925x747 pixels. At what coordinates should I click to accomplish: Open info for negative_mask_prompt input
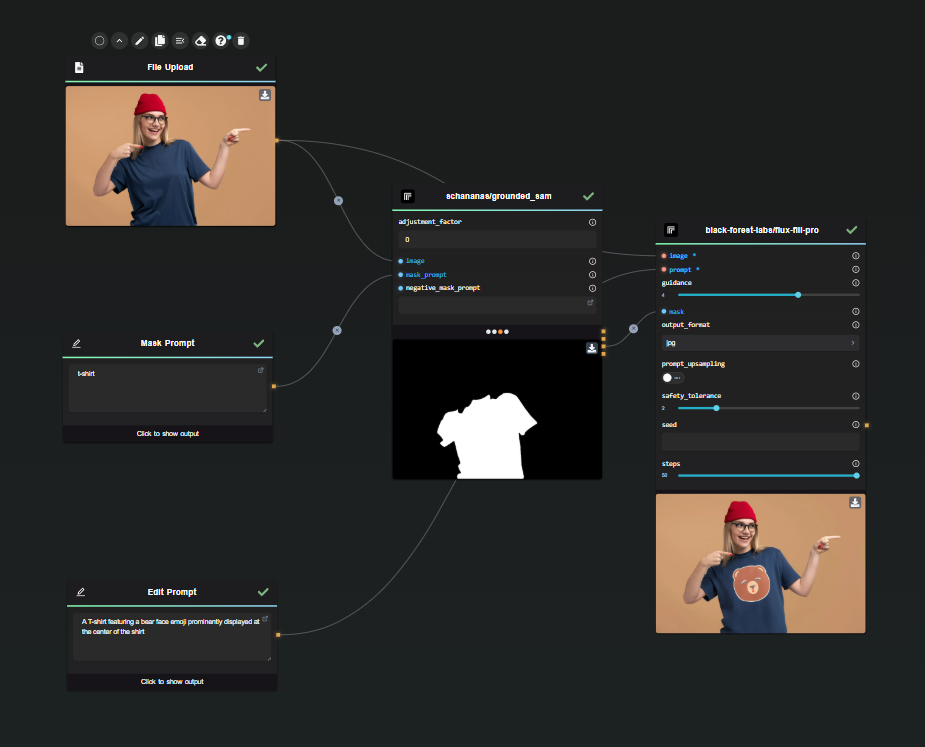(x=592, y=289)
